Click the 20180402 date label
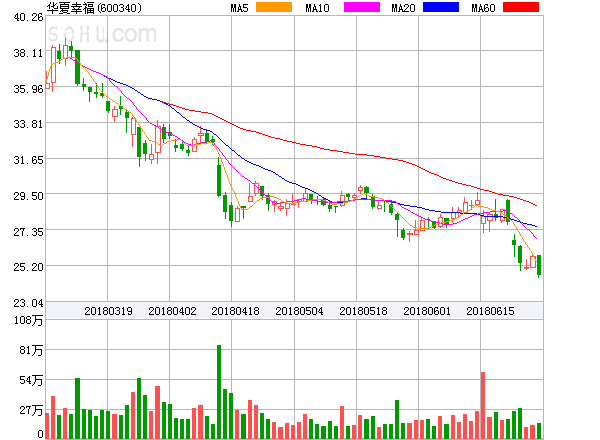The width and height of the screenshot is (600, 440). click(x=172, y=311)
